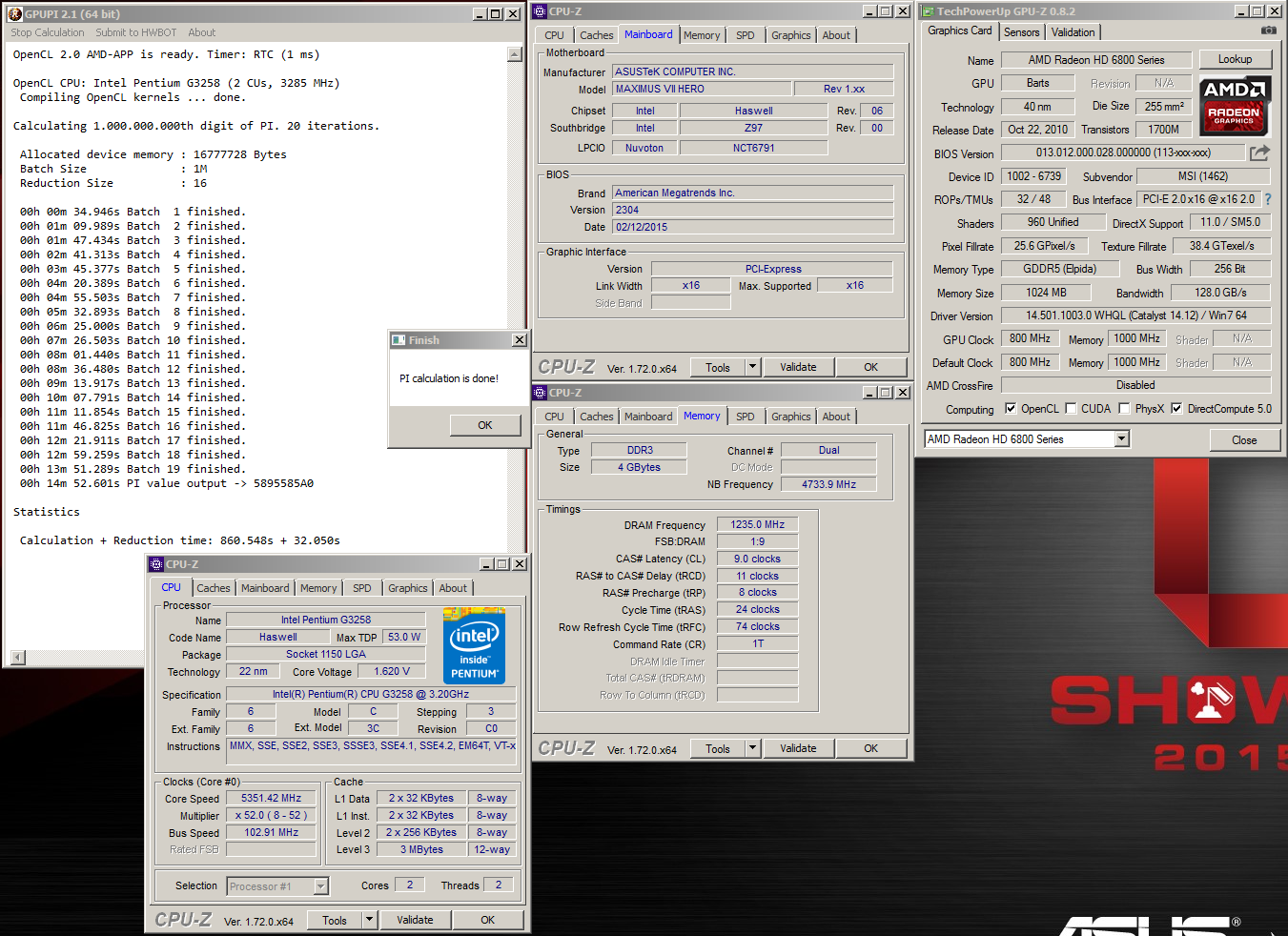Click OK in the Finish dialog
Screen dimensions: 1288x936
tap(485, 425)
